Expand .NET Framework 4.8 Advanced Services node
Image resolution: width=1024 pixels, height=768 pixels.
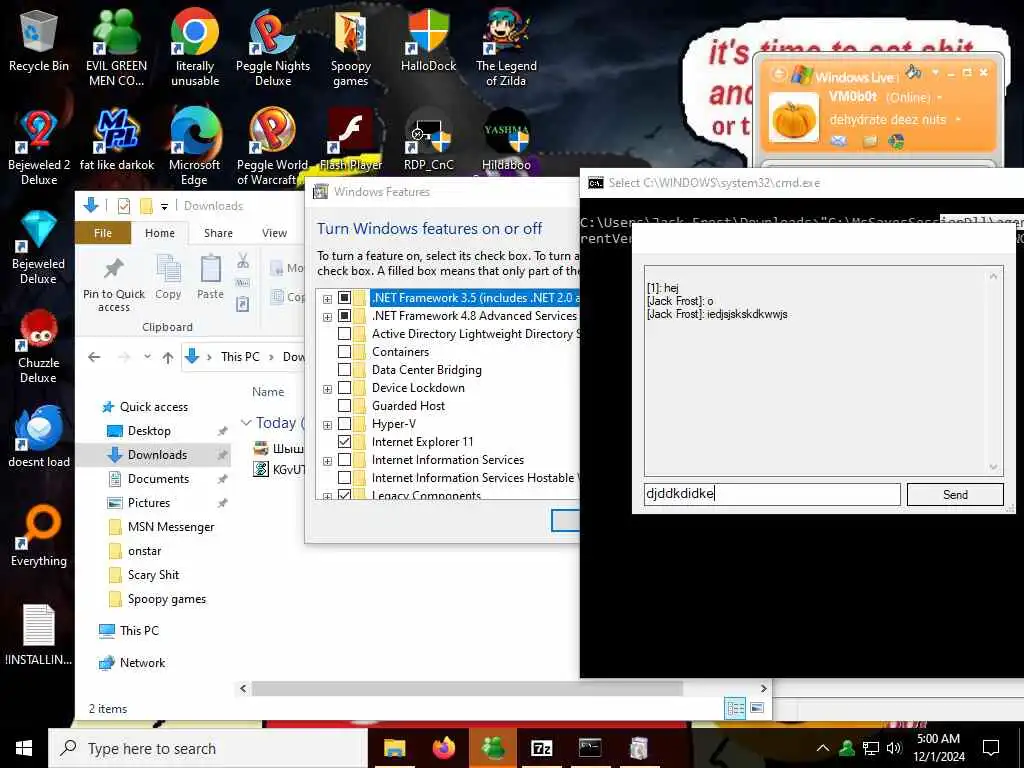327,317
